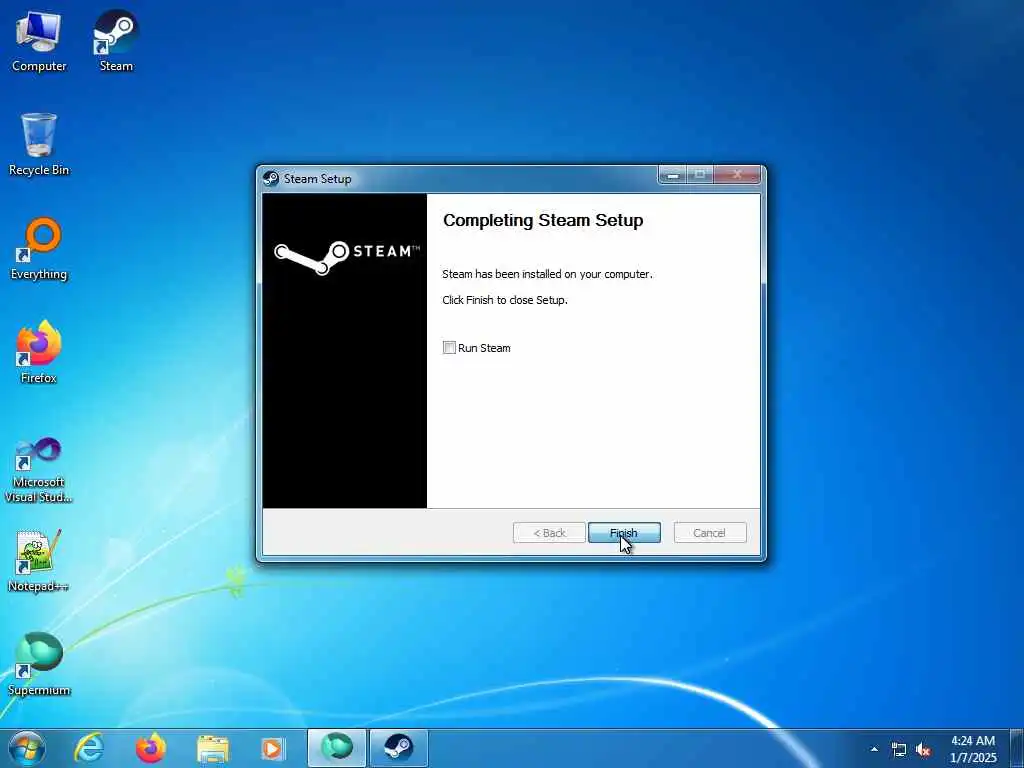Select the Firefox desktop shortcut
Viewport: 1024px width, 768px height.
pos(39,352)
